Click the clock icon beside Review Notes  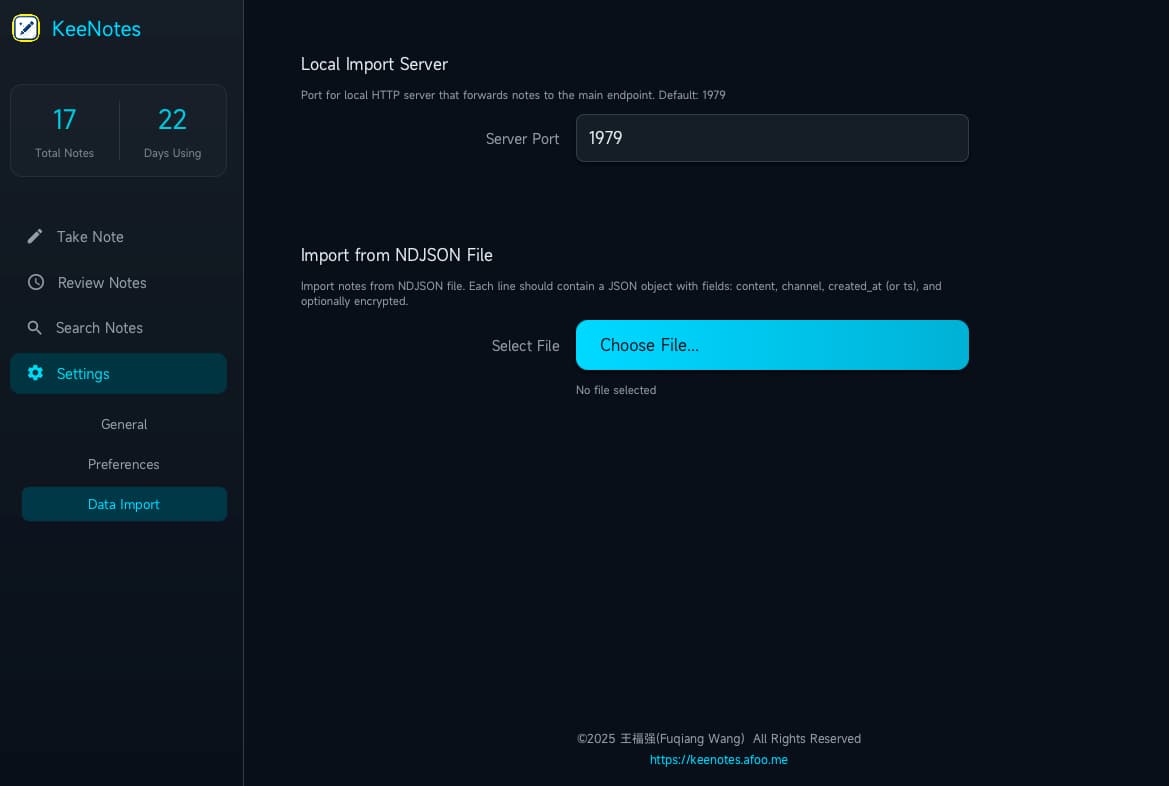pos(36,282)
